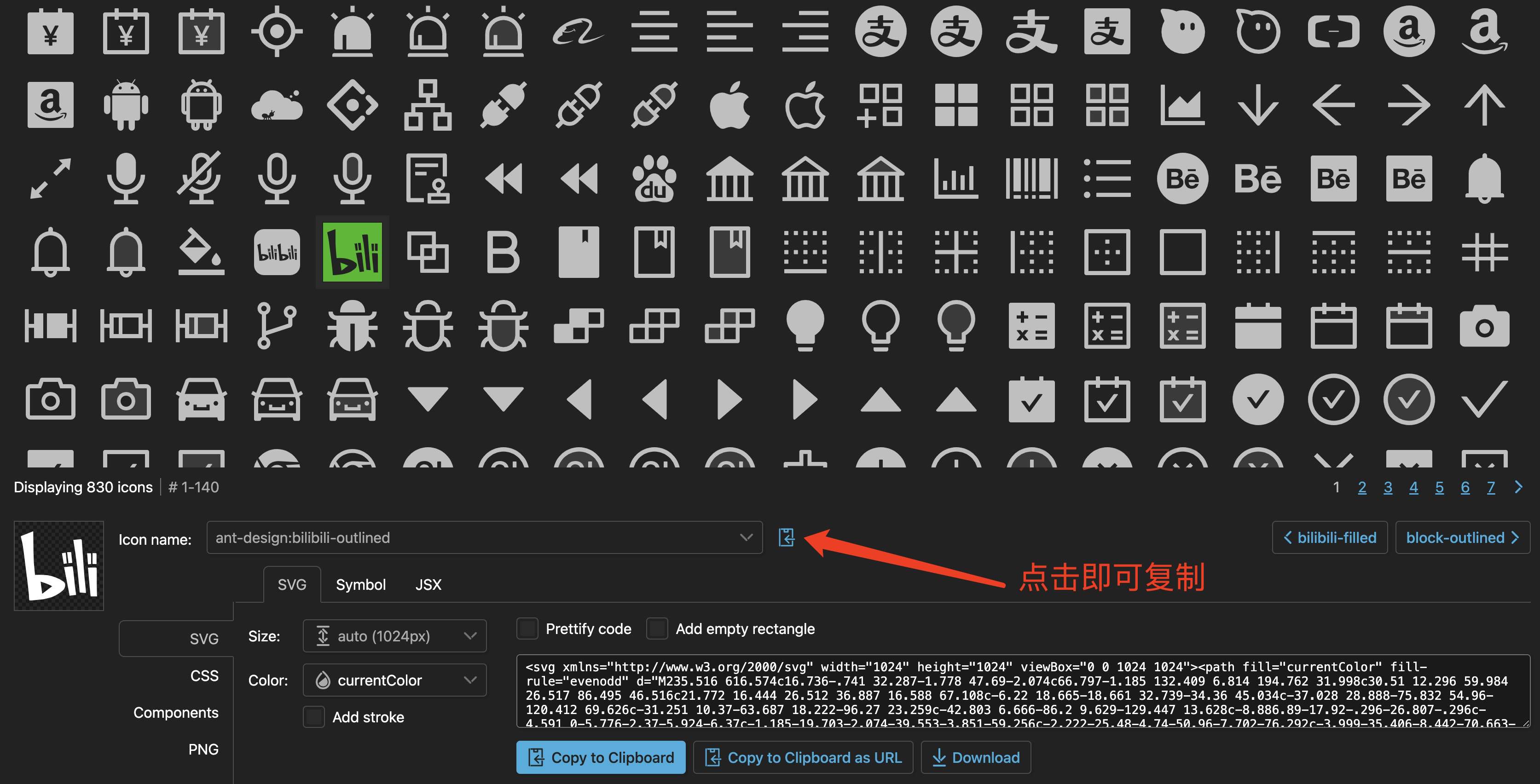Click the copy icon beside the icon name field
The height and width of the screenshot is (784, 1540).
[x=786, y=537]
